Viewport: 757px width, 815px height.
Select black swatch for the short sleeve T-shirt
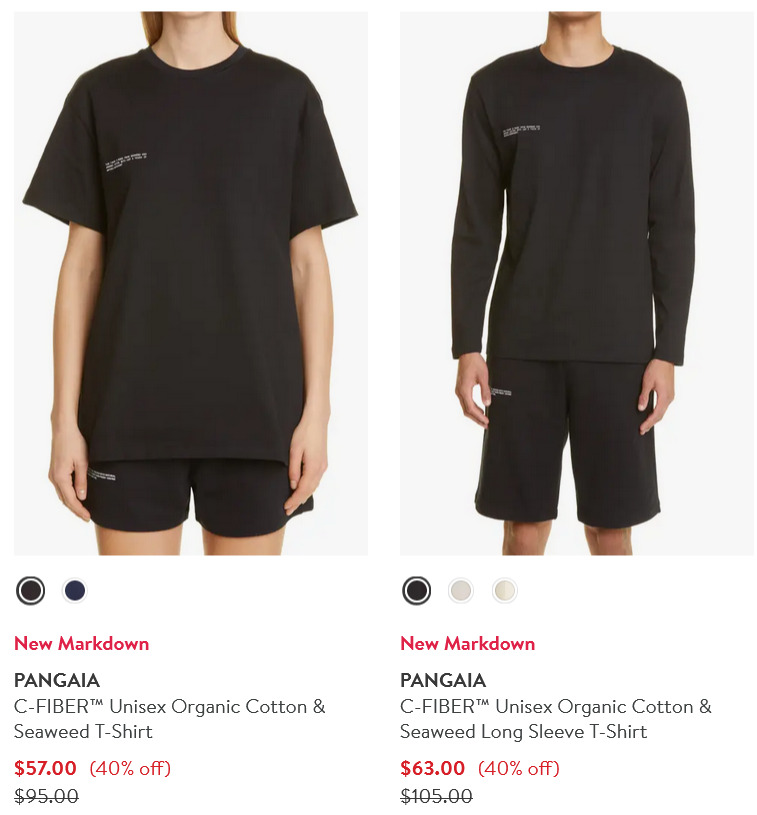point(31,591)
